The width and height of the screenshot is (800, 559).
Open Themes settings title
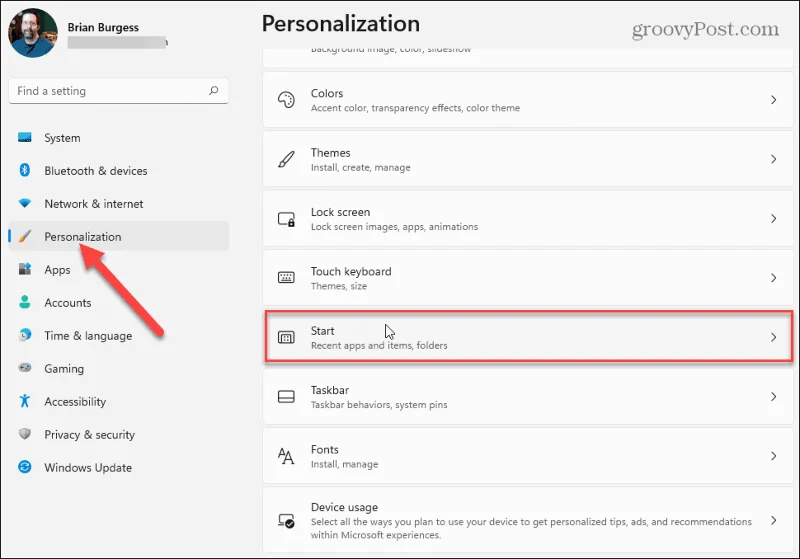click(x=331, y=153)
